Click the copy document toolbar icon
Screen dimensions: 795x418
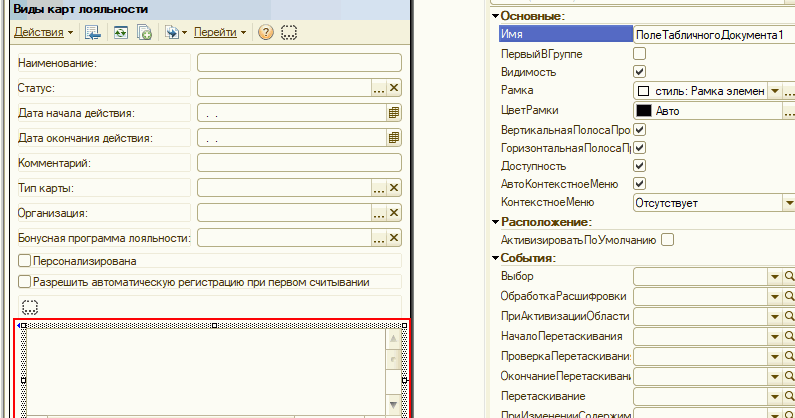coord(144,32)
